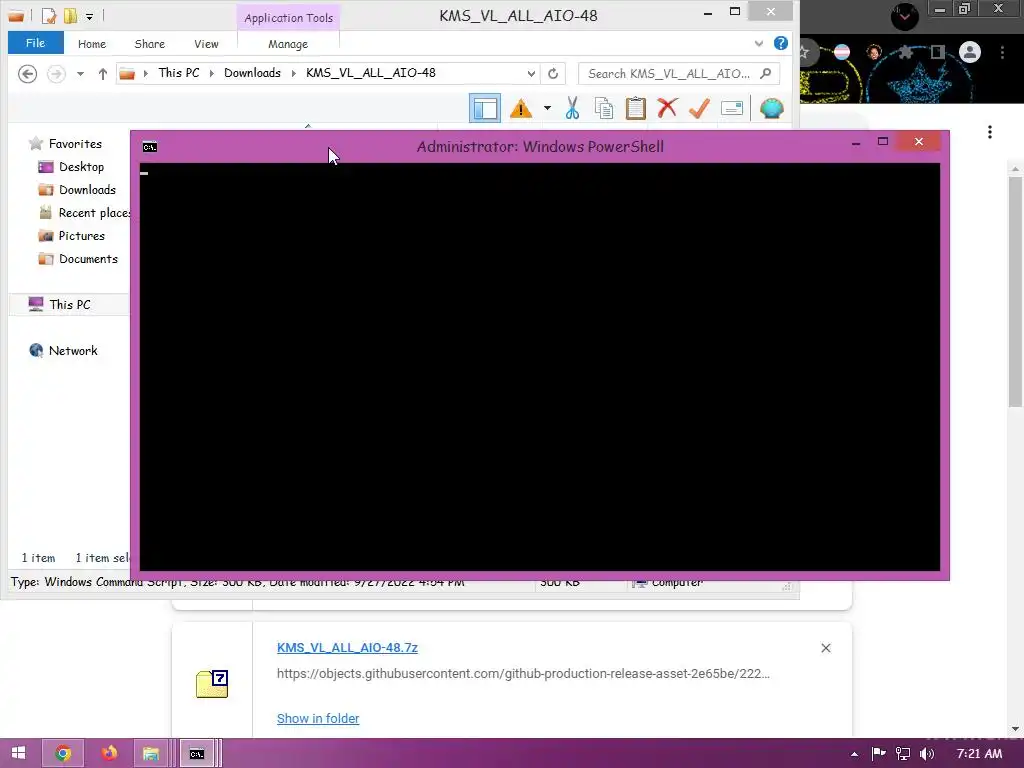Click the 7:21 AM taskbar clock

click(980, 754)
